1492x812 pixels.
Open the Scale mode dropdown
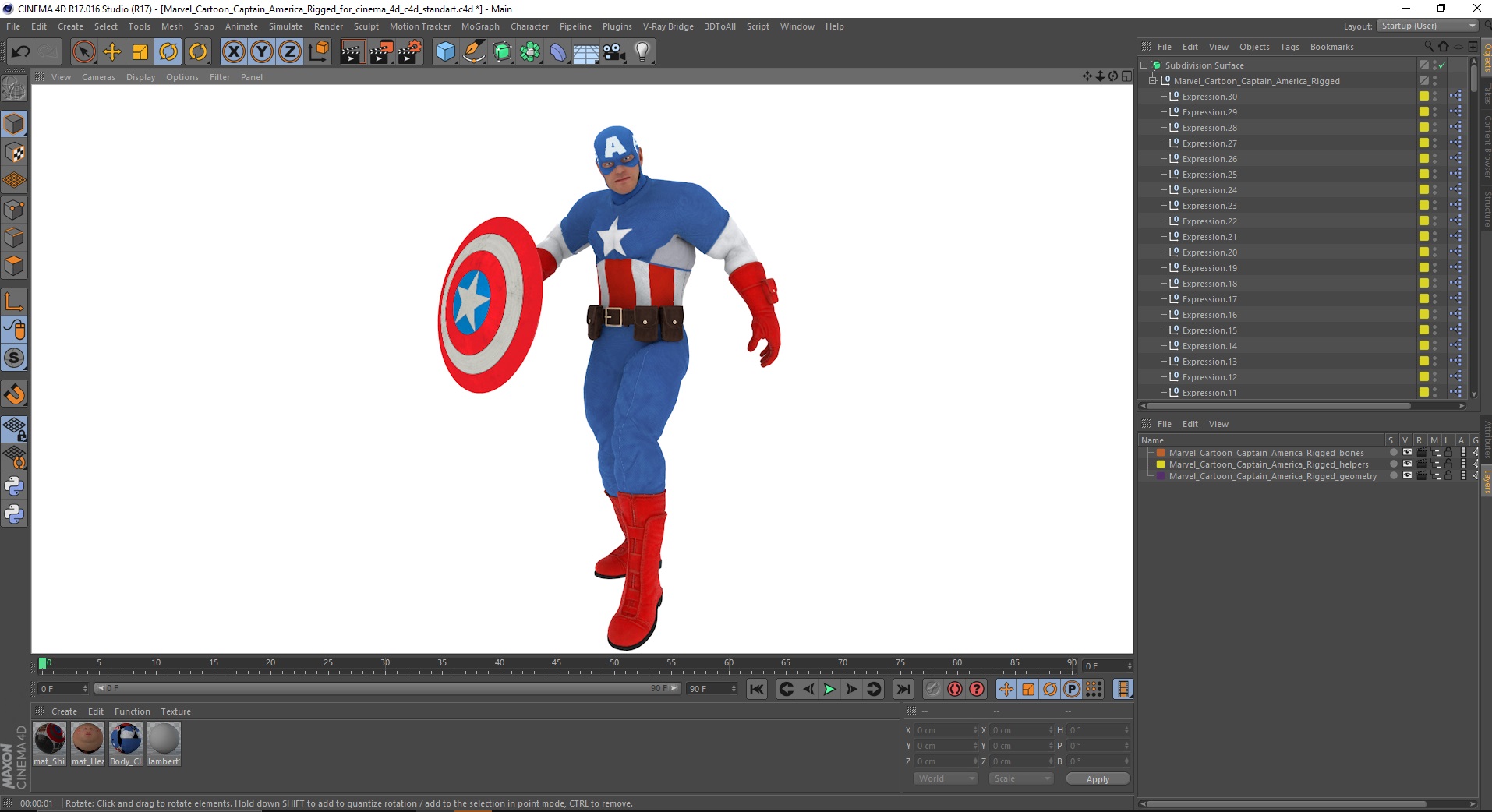click(1021, 778)
